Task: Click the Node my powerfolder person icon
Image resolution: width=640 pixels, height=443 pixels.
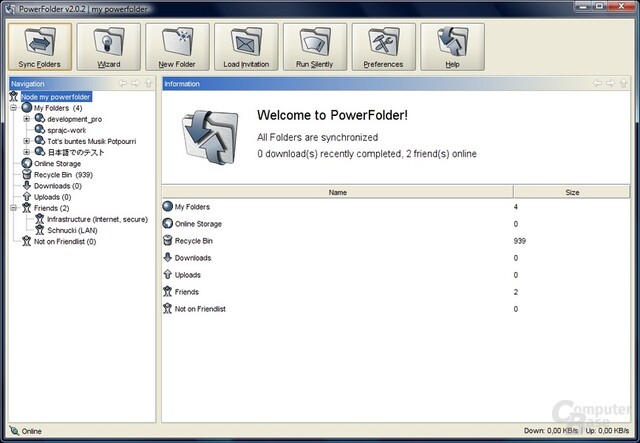Action: [14, 97]
